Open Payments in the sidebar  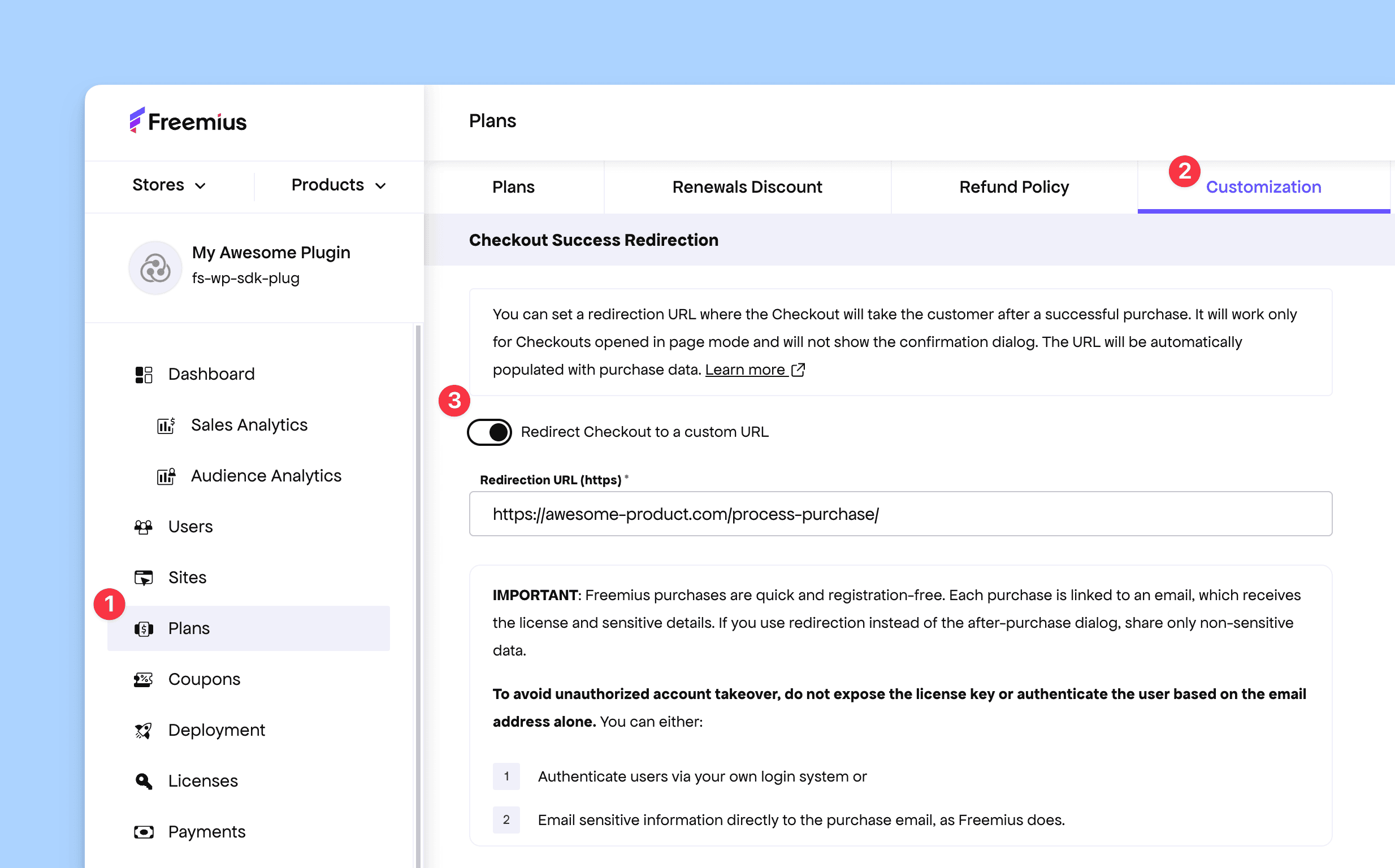click(249, 832)
